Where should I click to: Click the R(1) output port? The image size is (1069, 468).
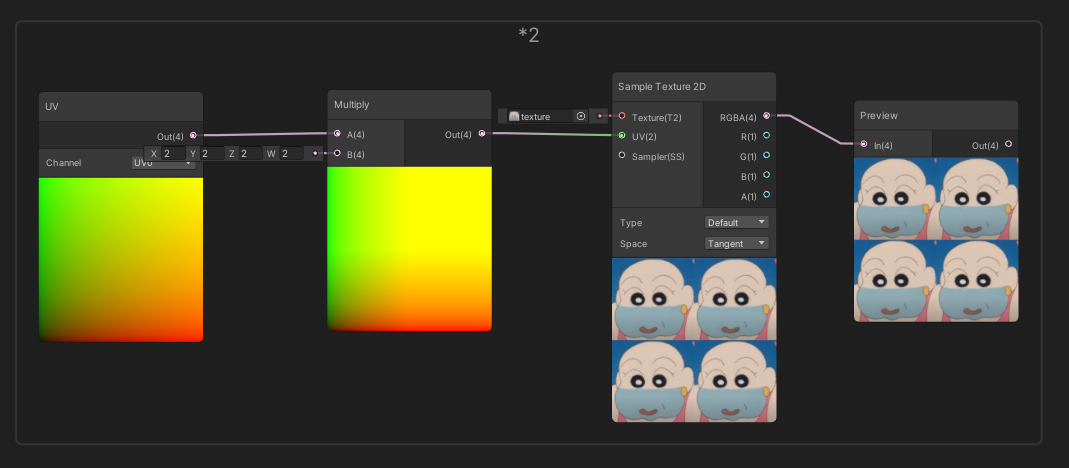click(x=767, y=136)
